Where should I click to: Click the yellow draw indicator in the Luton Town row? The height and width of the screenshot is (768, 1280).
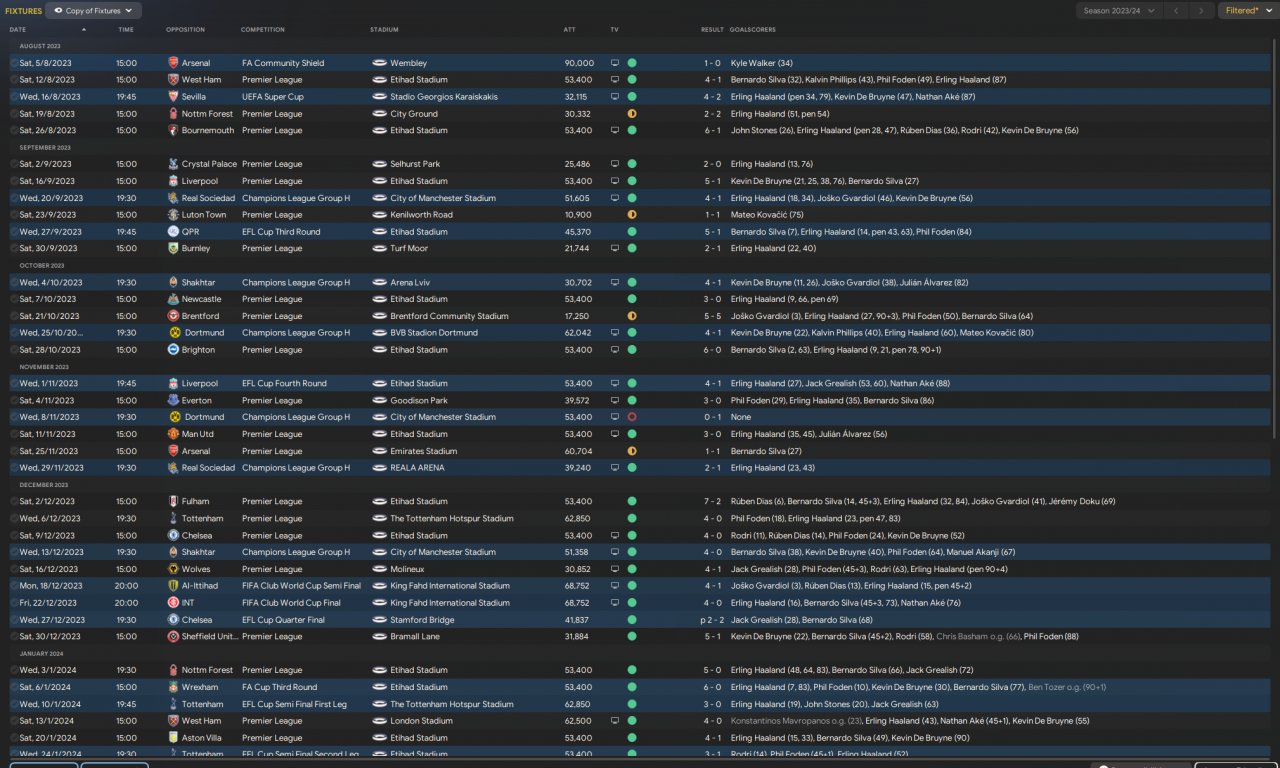[x=632, y=215]
